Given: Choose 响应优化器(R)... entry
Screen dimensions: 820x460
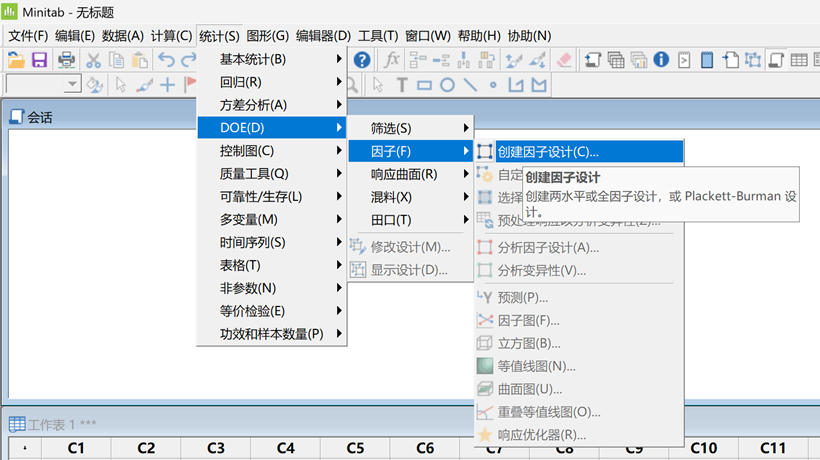Looking at the screenshot, I should pos(579,435).
